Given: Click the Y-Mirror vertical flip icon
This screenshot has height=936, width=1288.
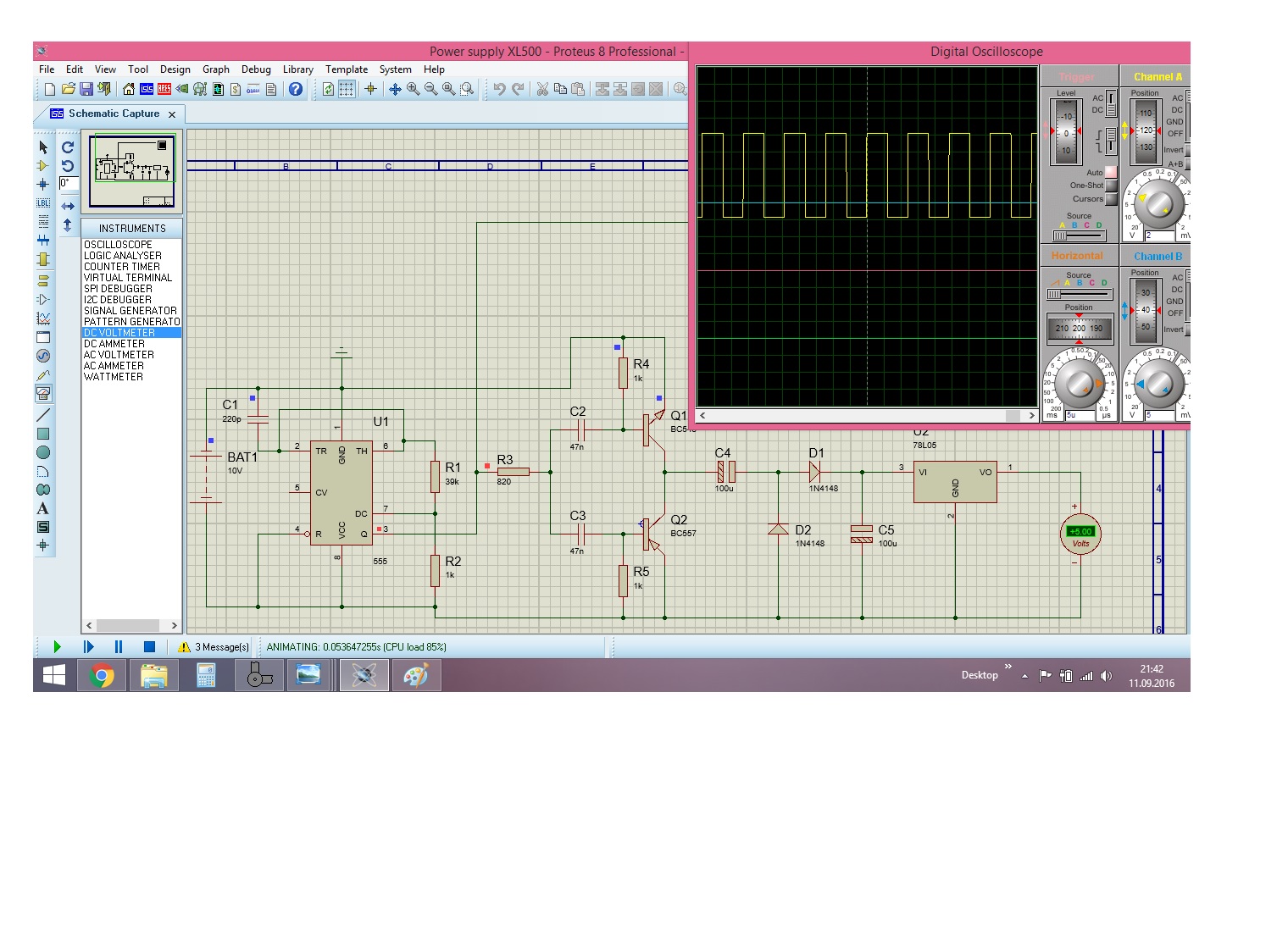Looking at the screenshot, I should (68, 225).
